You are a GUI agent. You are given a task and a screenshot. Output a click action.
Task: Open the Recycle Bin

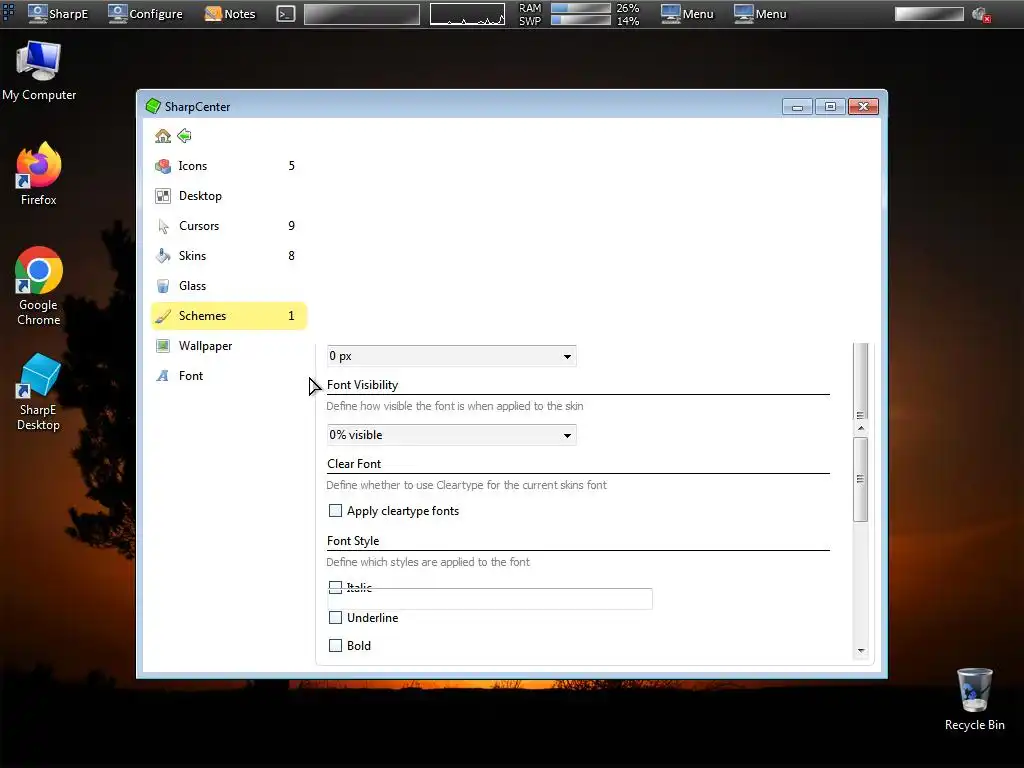(x=974, y=699)
